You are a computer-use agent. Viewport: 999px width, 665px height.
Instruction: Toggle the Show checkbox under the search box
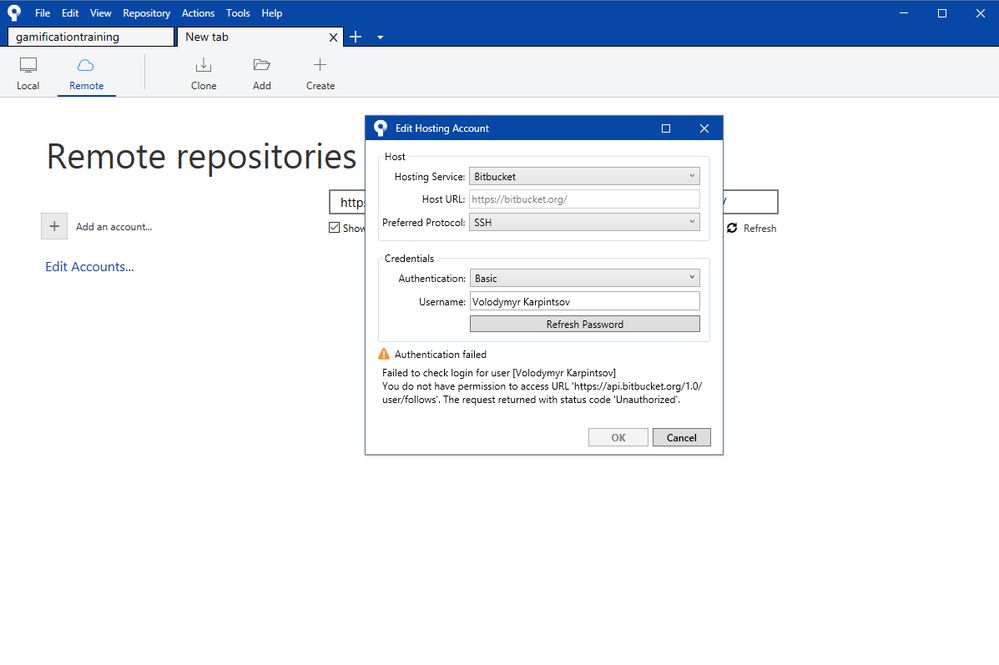(334, 227)
